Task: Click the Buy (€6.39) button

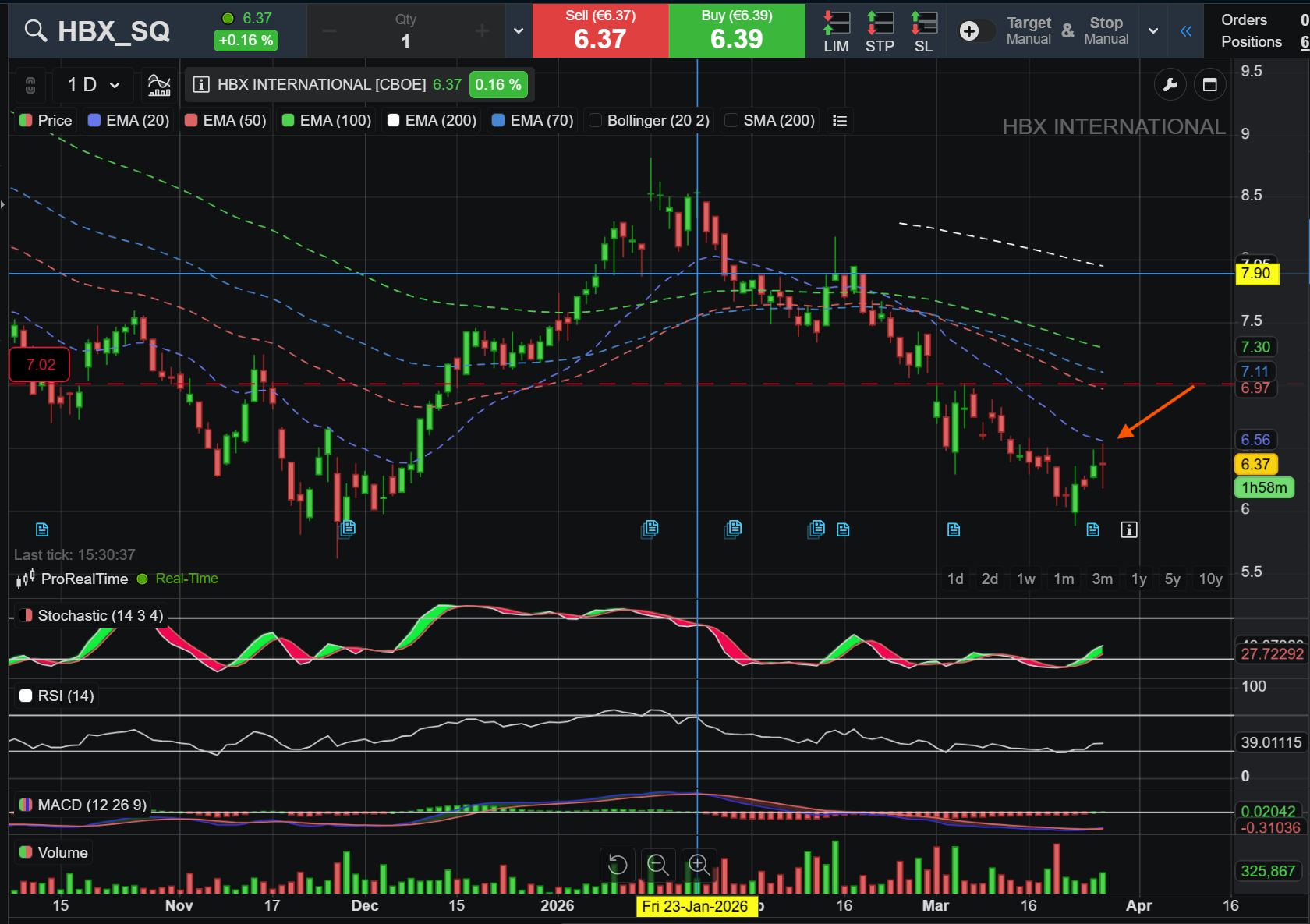Action: click(737, 30)
